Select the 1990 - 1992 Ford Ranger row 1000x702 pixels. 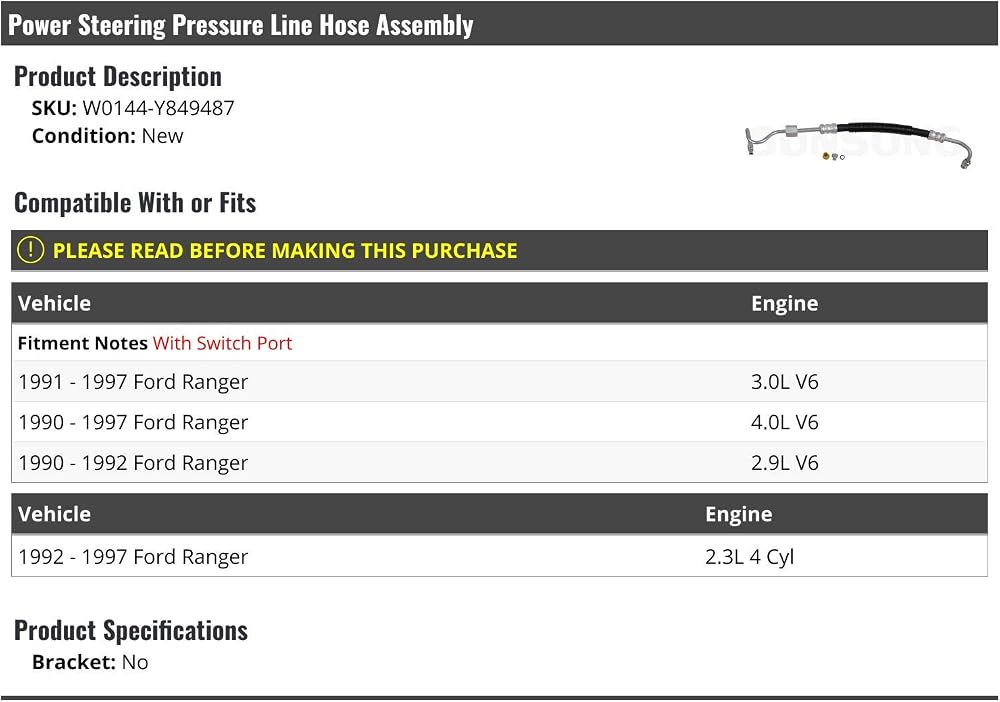click(x=499, y=462)
